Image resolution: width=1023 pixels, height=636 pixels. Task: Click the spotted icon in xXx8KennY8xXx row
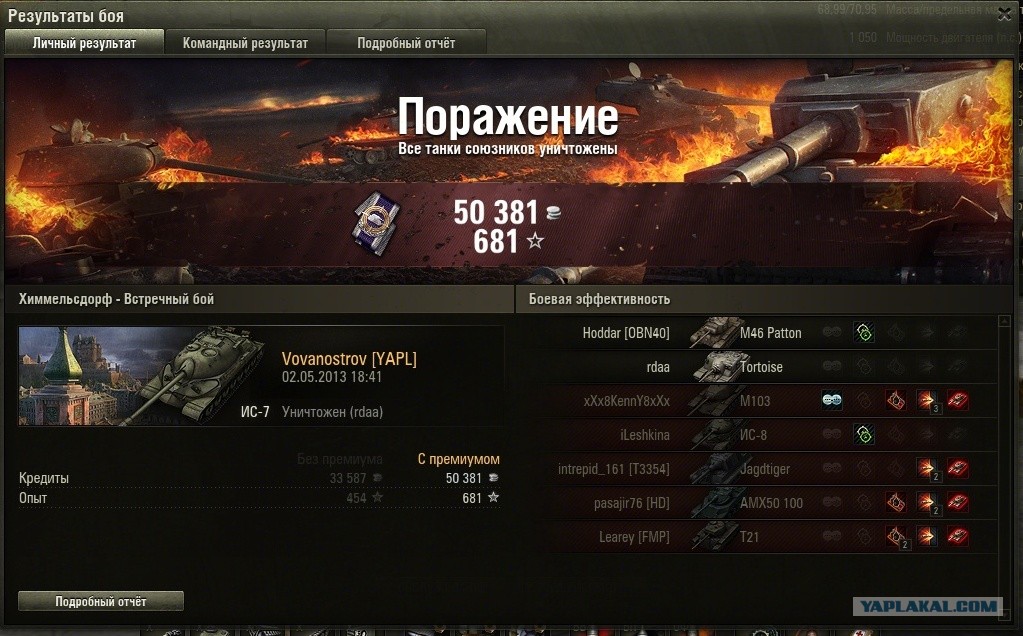point(832,401)
